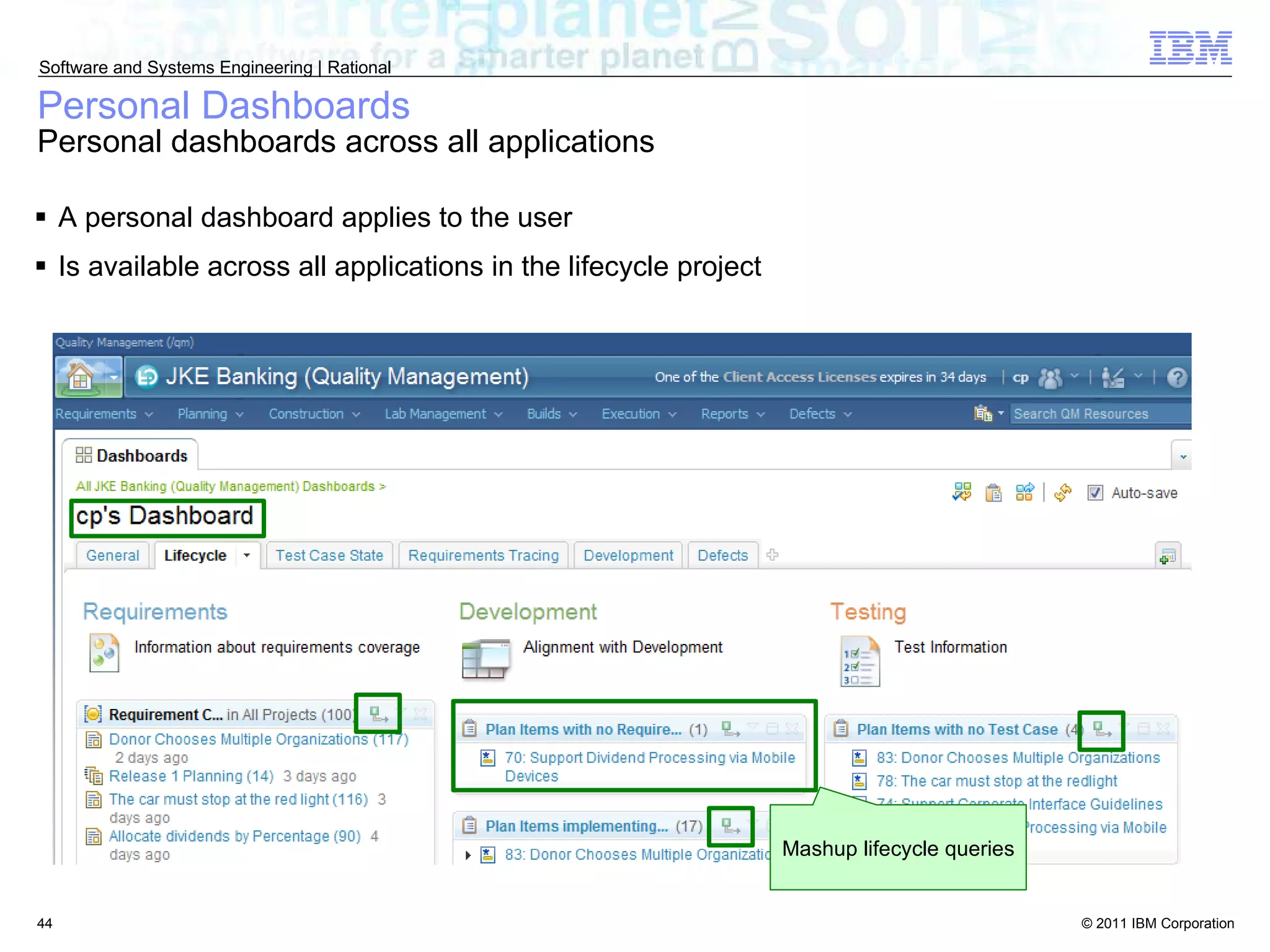Click the refresh dashboard icon
This screenshot has width=1270, height=952.
point(1063,493)
